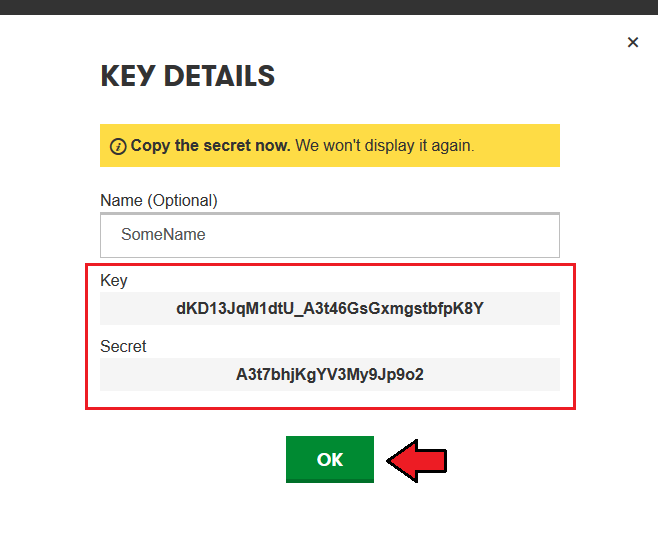Click the dark bar at window top
This screenshot has width=658, height=542.
tap(329, 7)
